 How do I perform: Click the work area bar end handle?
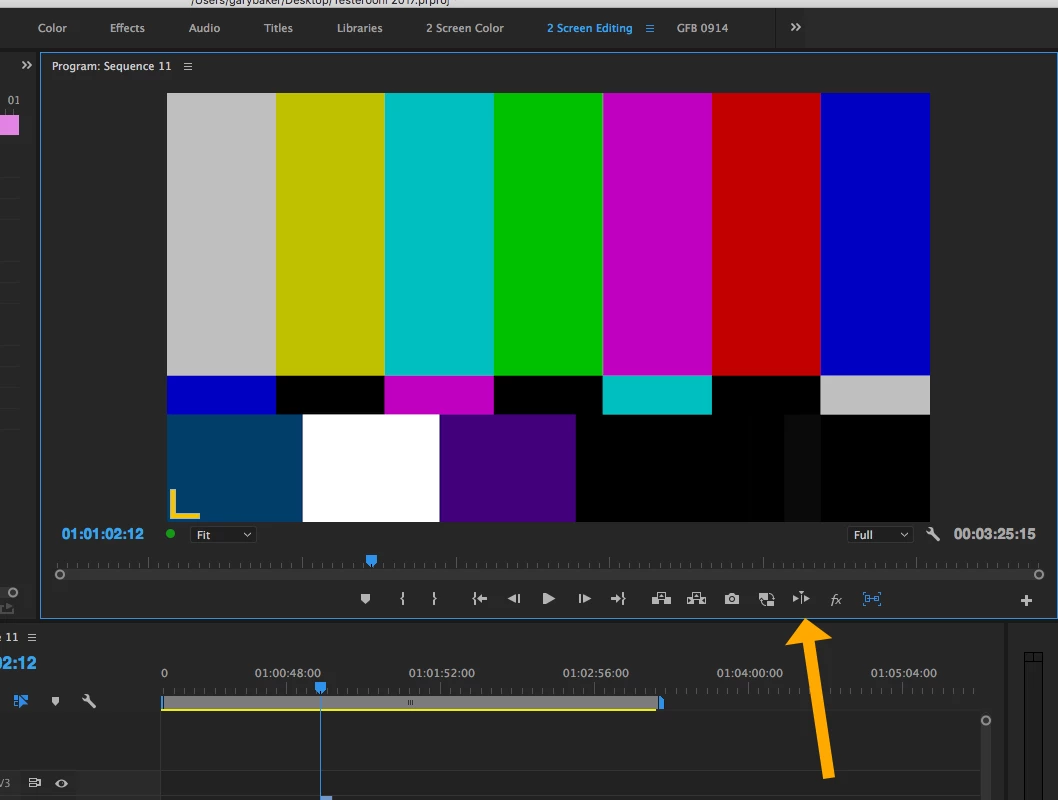(x=661, y=703)
